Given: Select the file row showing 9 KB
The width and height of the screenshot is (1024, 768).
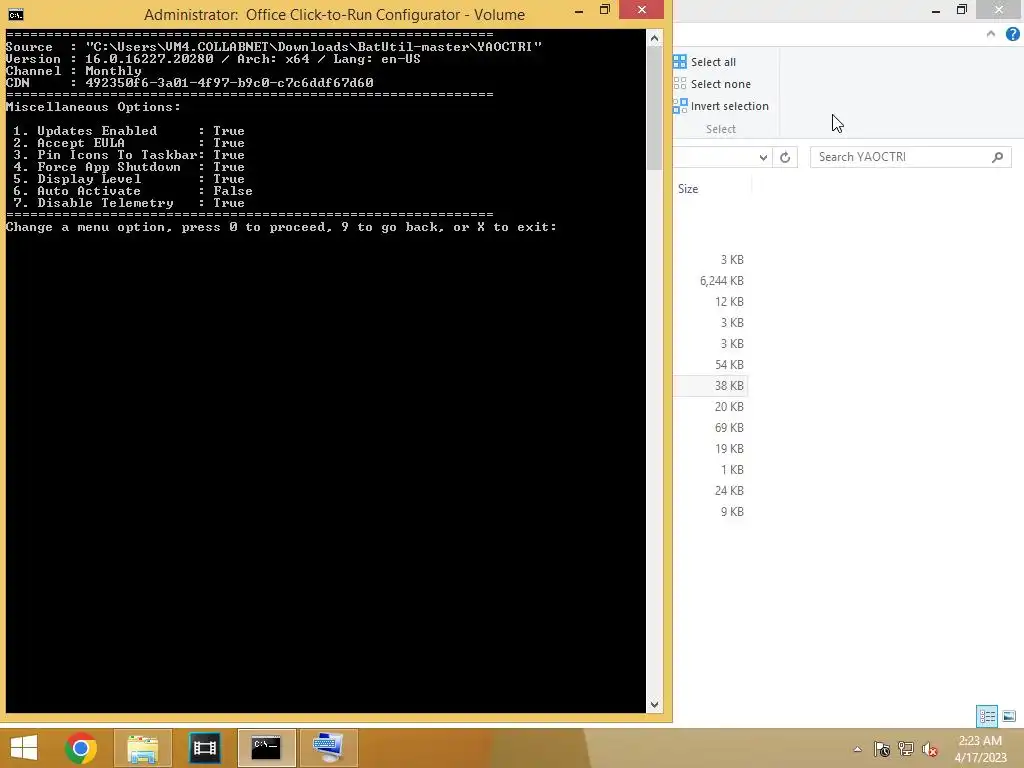Looking at the screenshot, I should point(711,511).
